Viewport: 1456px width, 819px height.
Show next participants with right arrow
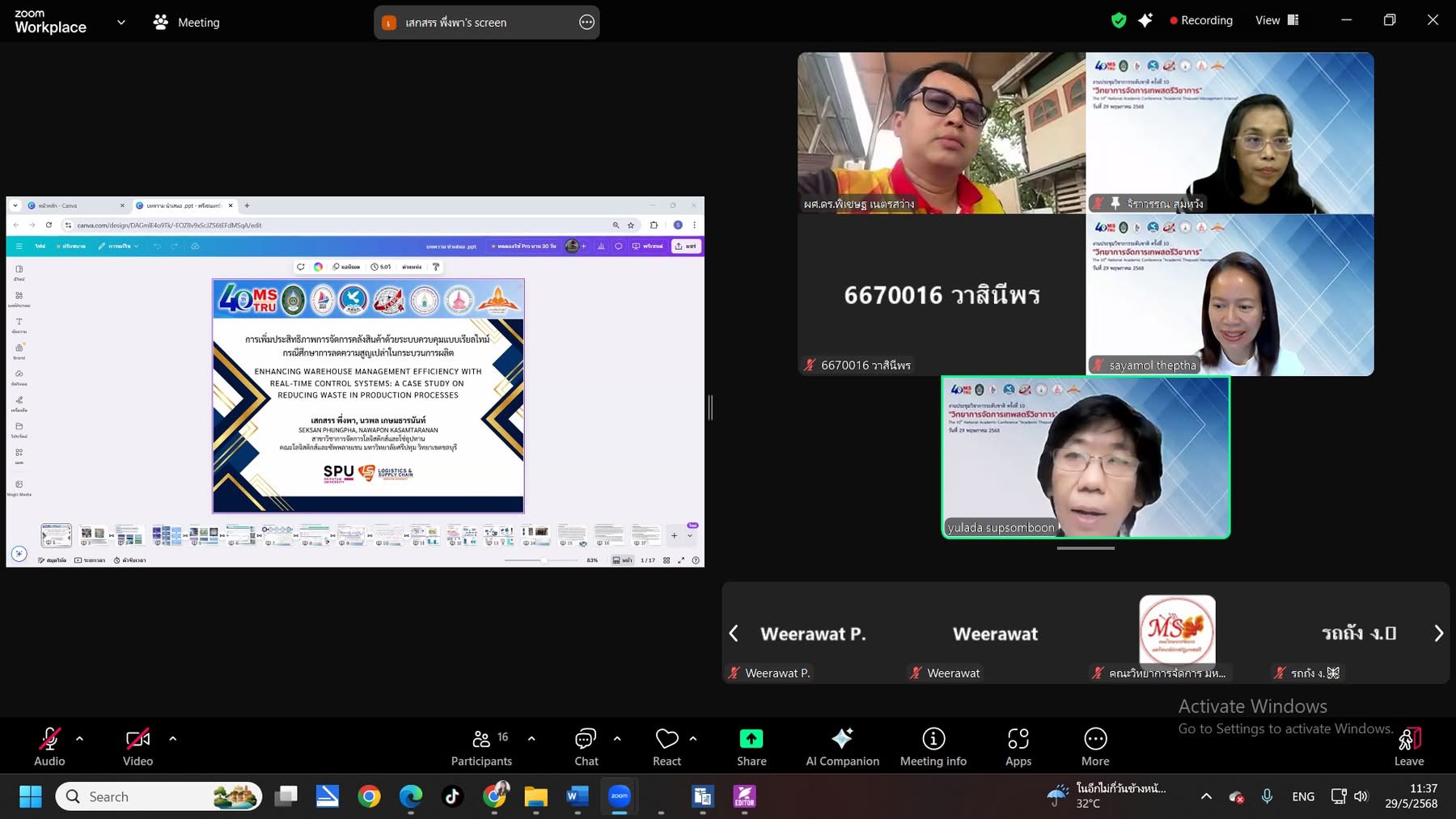(x=1437, y=633)
